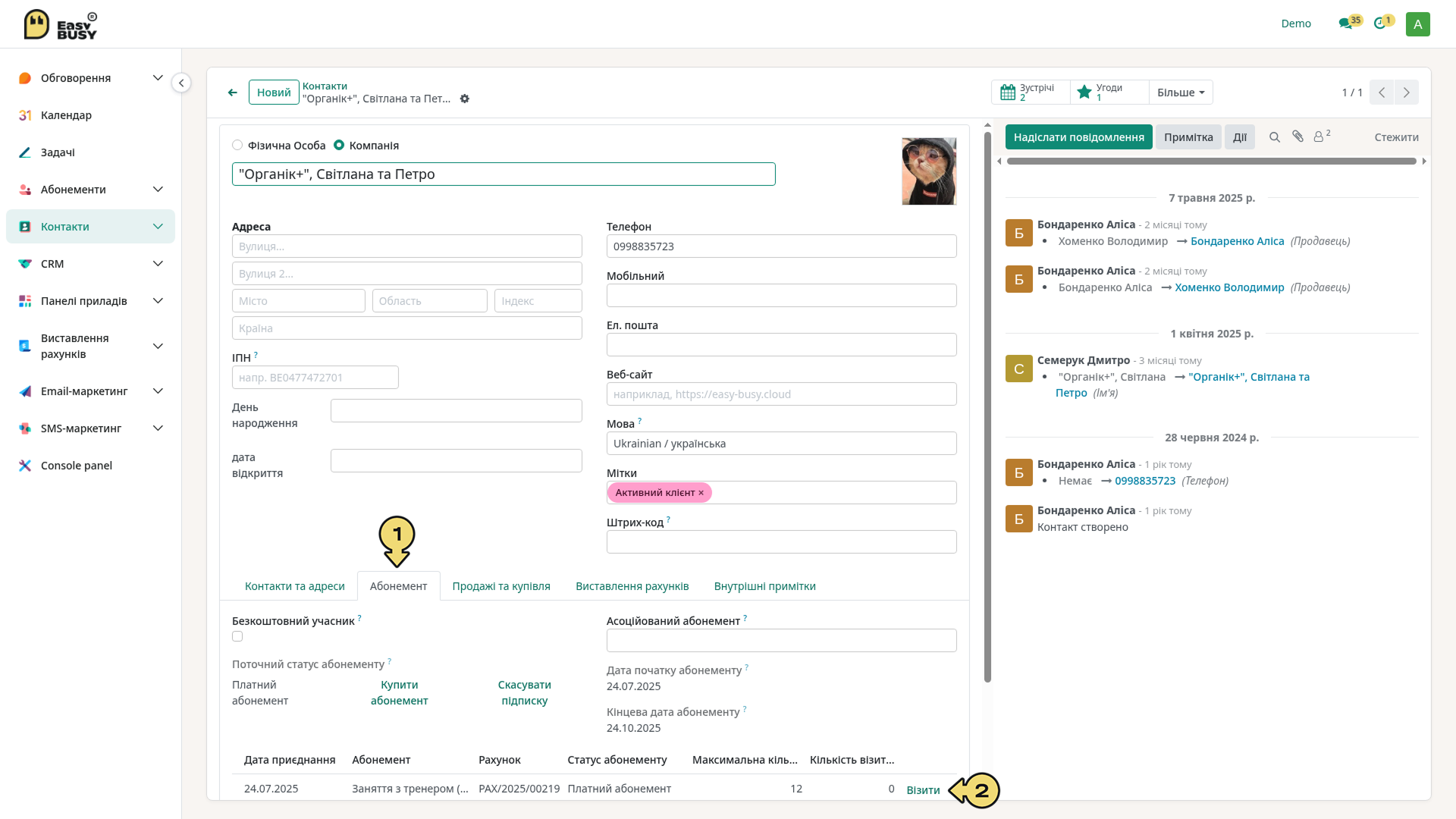Image resolution: width=1456 pixels, height=819 pixels.
Task: Open Візити link in subscription row
Action: click(x=923, y=790)
